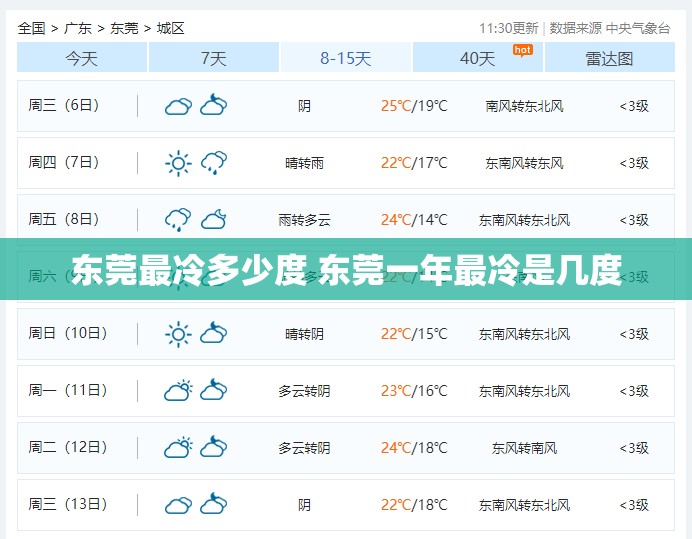Viewport: 692px width, 539px height.
Task: Open the 雷达图 tab
Action: pyautogui.click(x=609, y=57)
